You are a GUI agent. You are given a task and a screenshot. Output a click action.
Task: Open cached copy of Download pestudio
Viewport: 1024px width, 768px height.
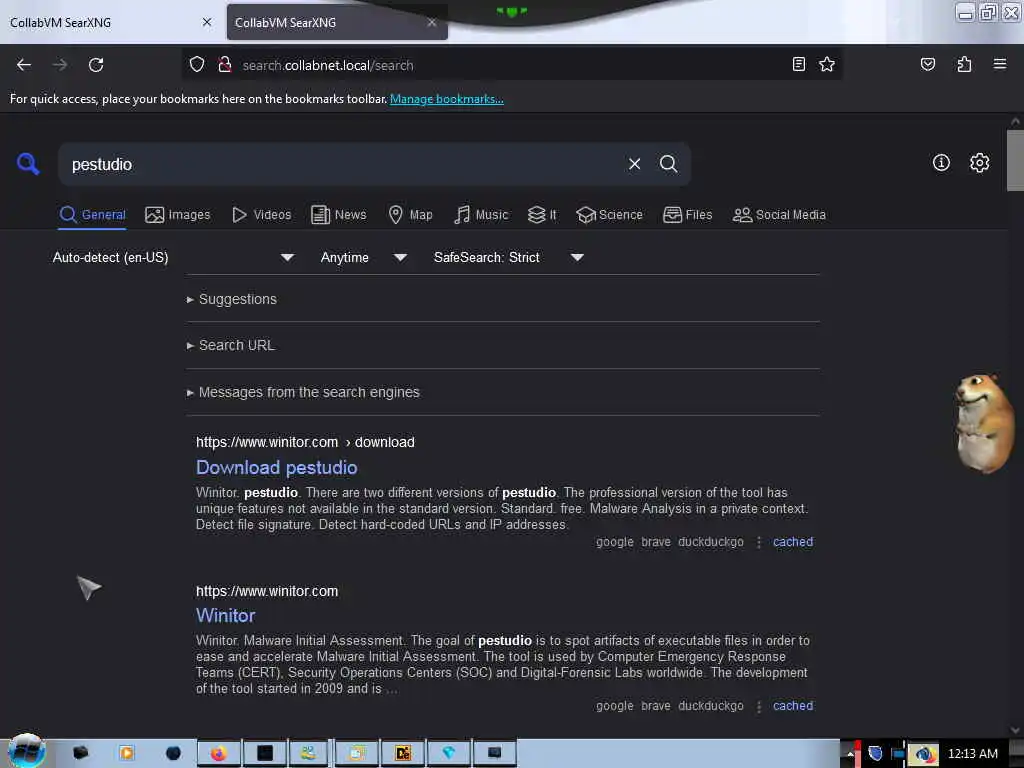click(793, 542)
